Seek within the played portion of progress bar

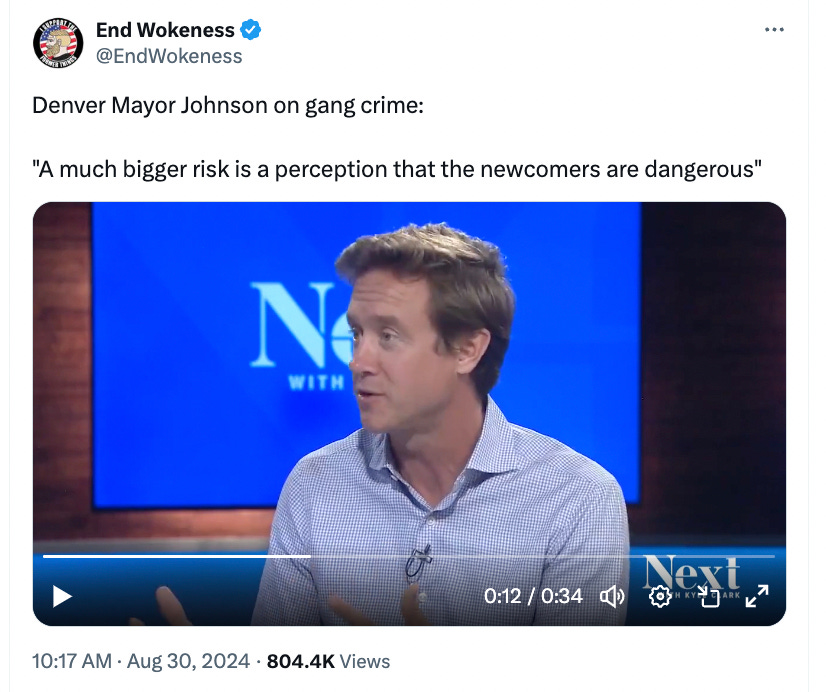176,556
